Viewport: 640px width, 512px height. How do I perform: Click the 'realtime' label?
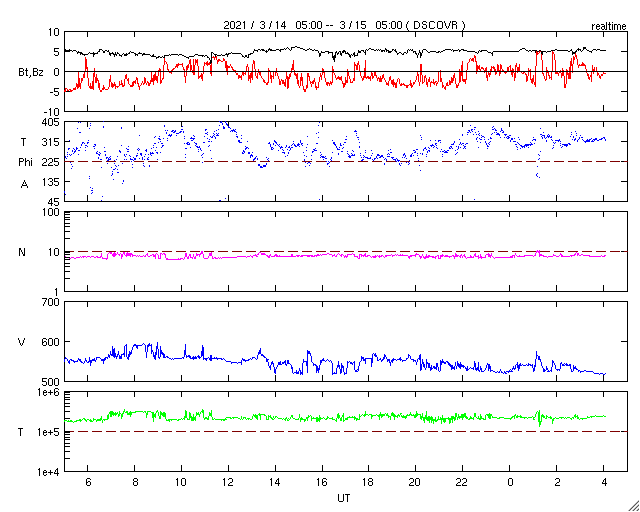(x=609, y=27)
